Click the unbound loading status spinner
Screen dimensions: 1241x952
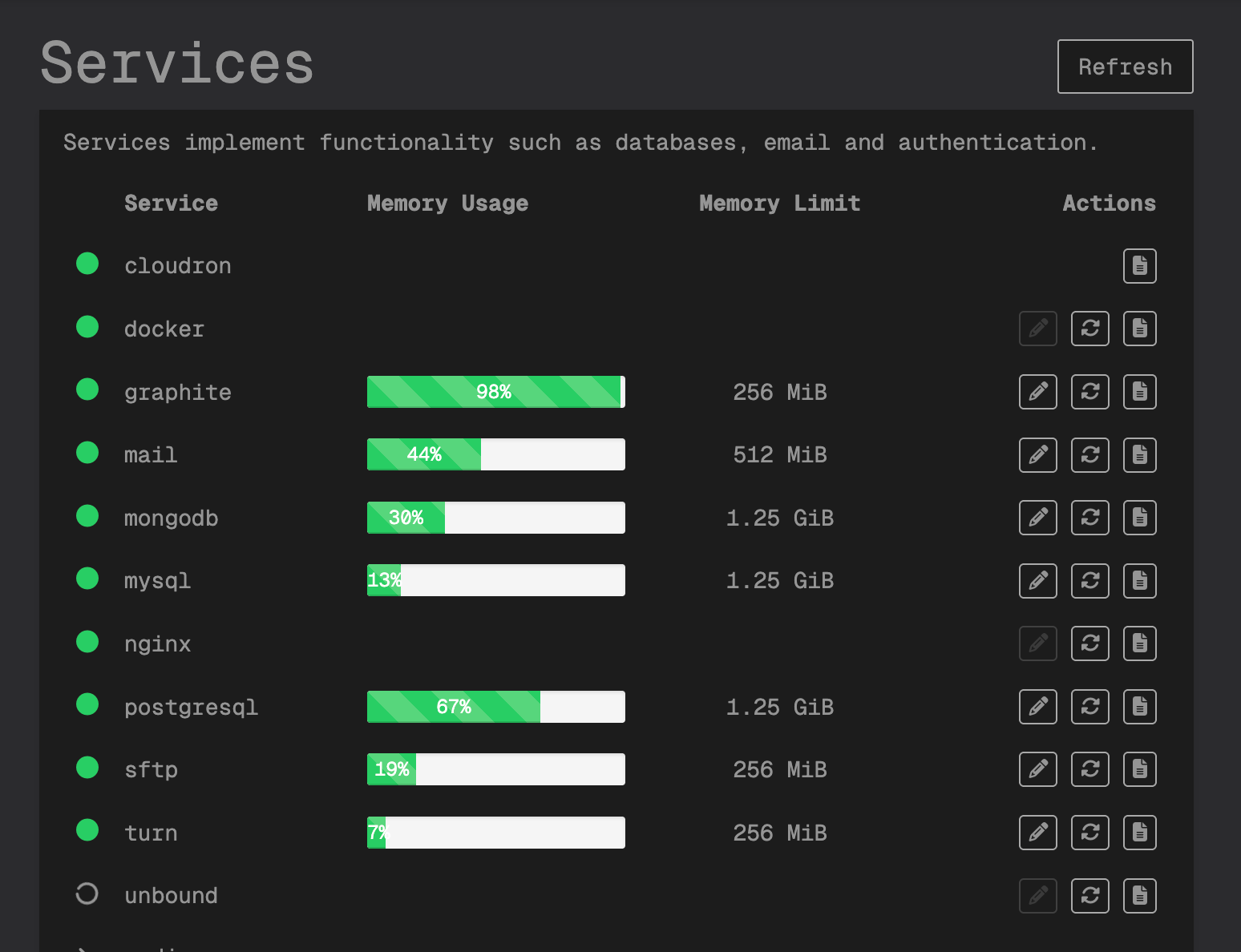pyautogui.click(x=87, y=894)
